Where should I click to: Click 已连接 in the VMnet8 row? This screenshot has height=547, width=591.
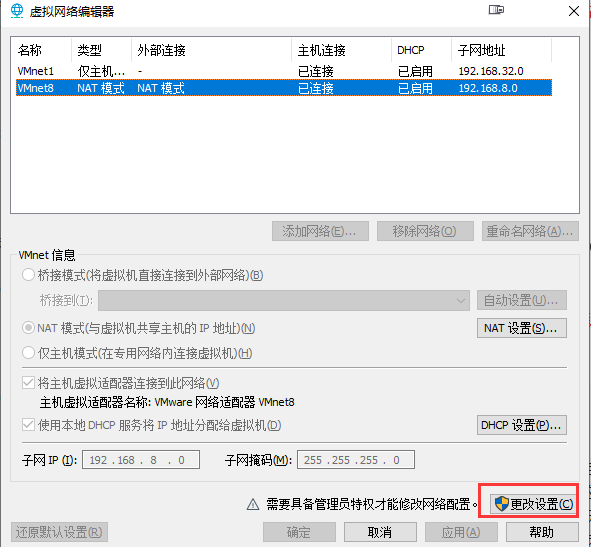coord(316,88)
